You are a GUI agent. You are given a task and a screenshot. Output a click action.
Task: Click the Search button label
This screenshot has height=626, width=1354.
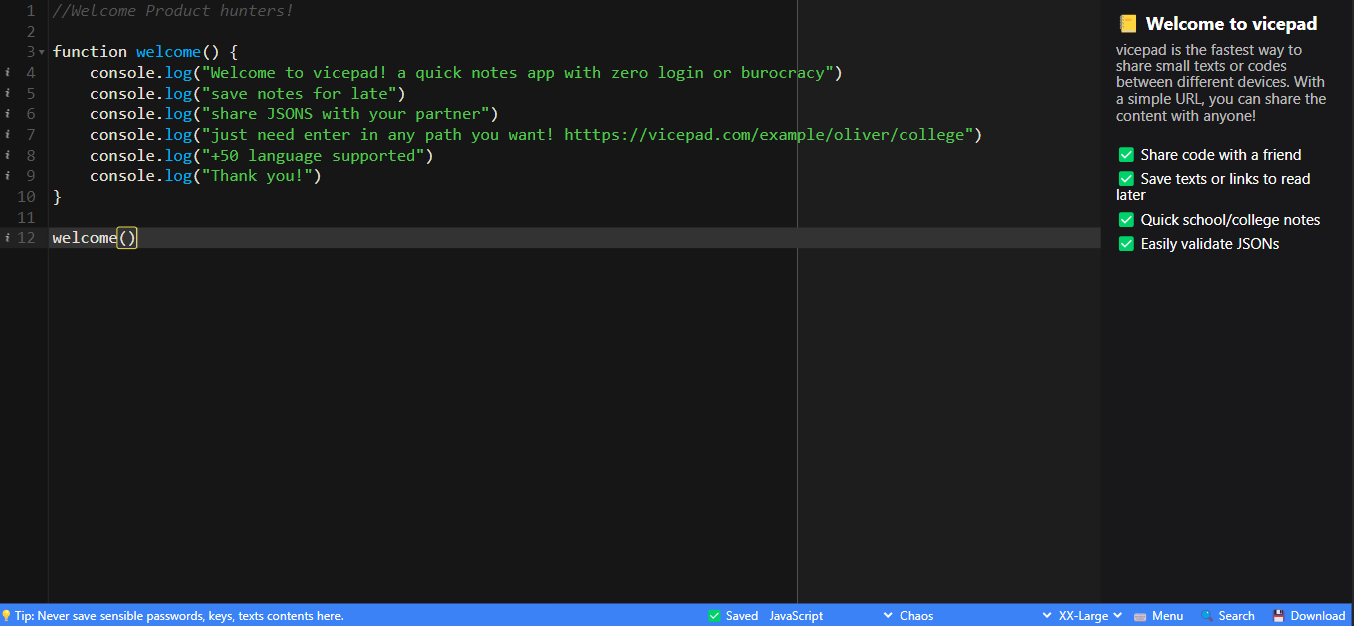click(1236, 616)
